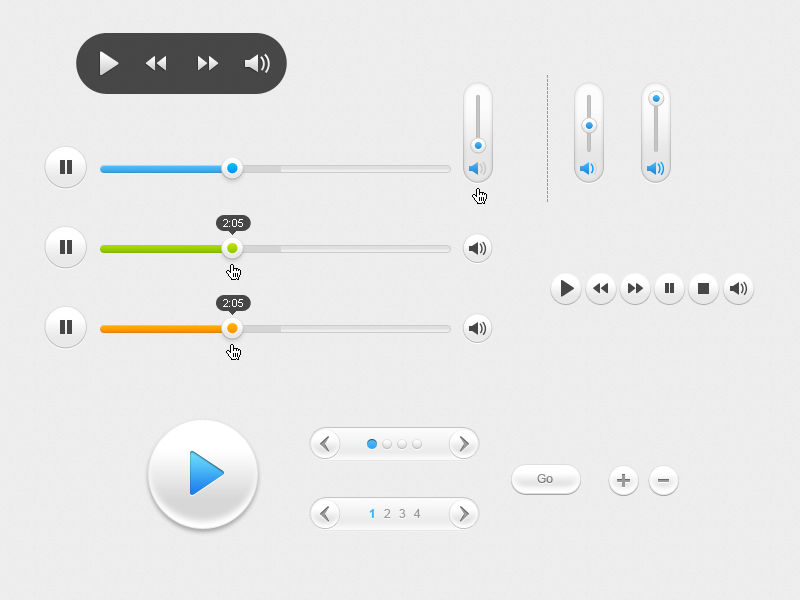Click rewind in the dark pill player
800x600 pixels.
point(156,63)
